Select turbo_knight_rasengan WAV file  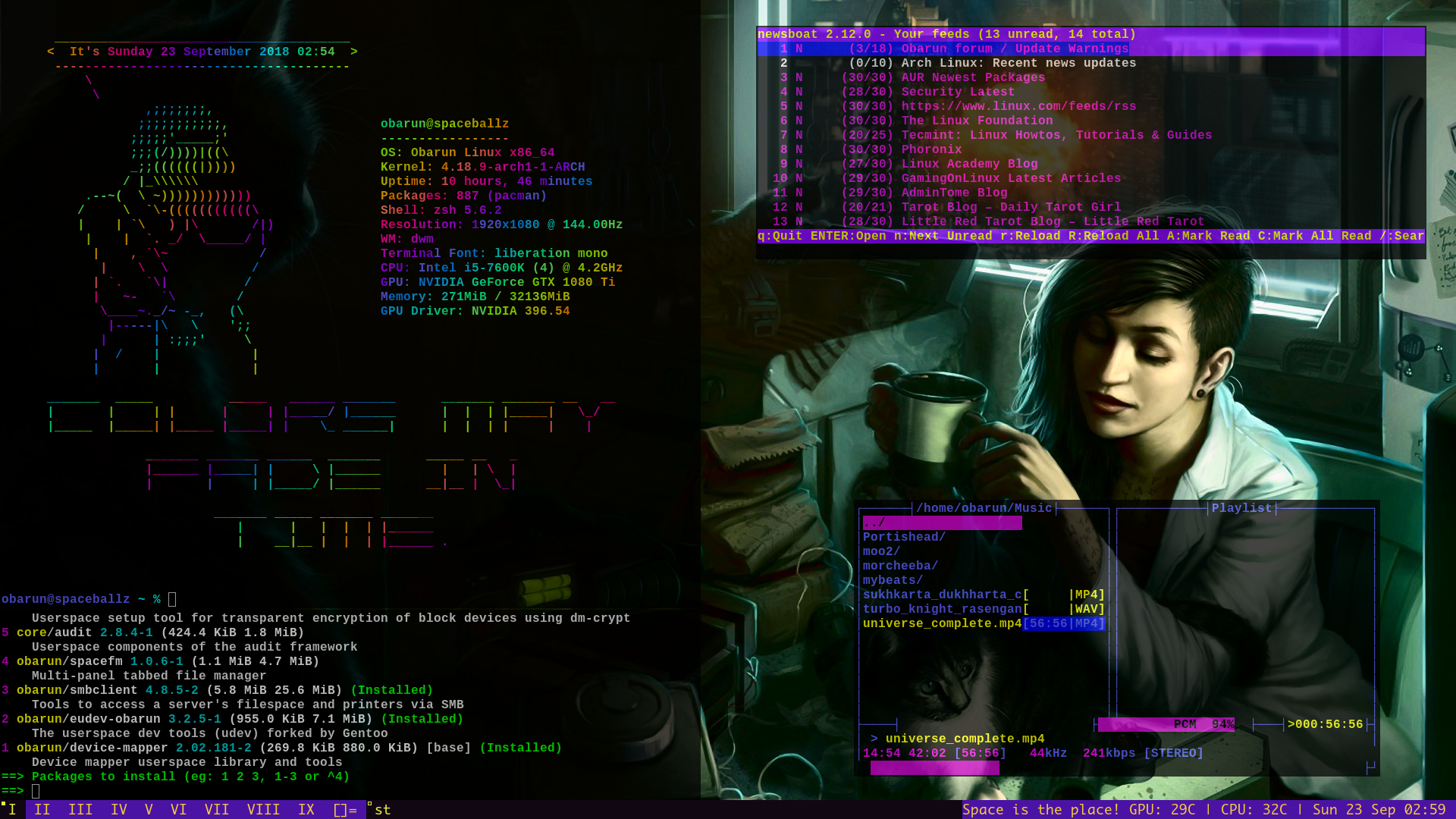point(984,609)
